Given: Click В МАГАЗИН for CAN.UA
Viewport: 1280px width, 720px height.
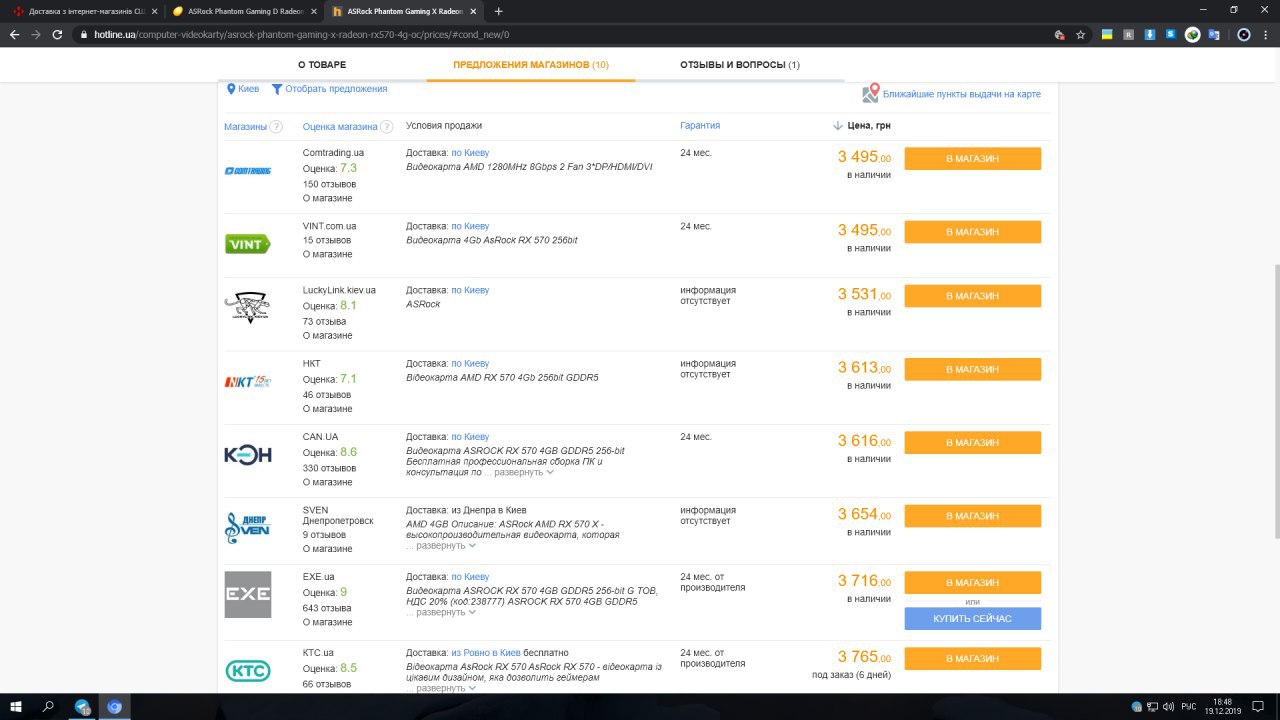Looking at the screenshot, I should tap(972, 442).
